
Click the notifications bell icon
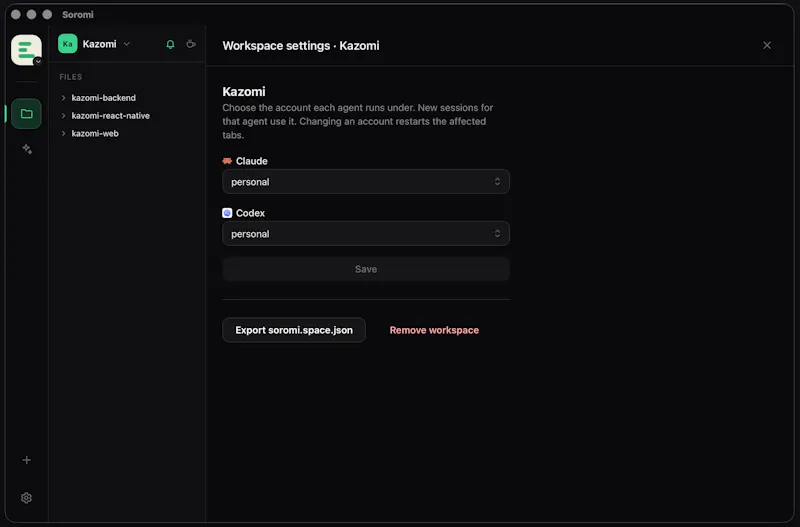pos(170,44)
